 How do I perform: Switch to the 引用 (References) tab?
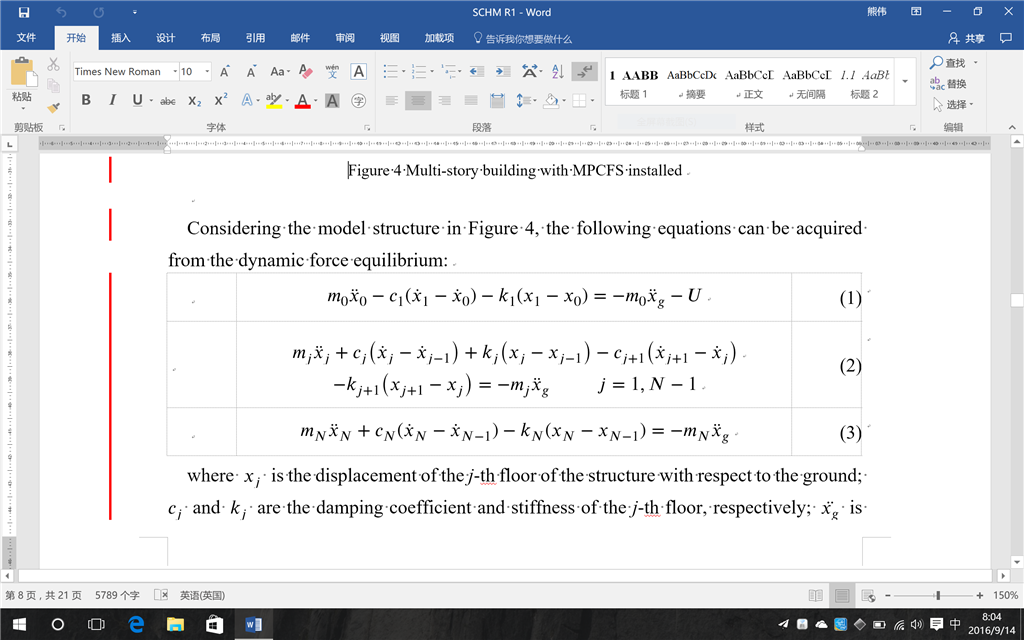coord(255,38)
